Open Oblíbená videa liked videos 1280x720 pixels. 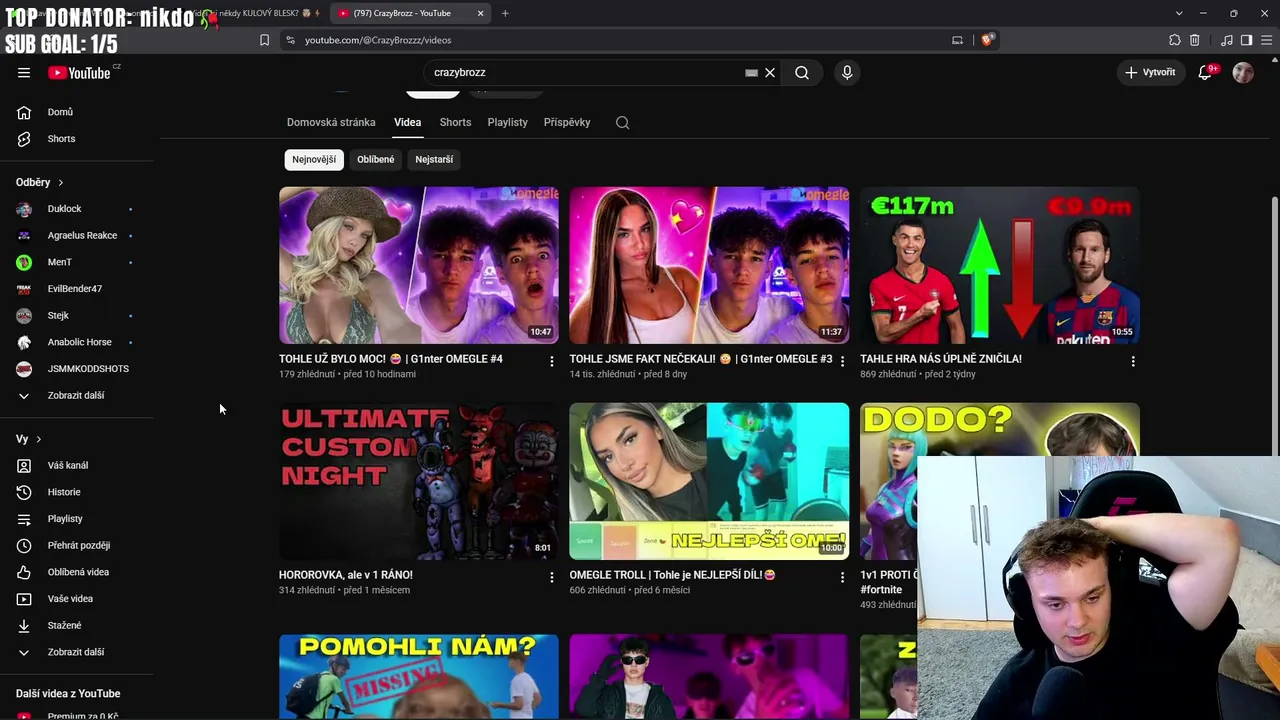pyautogui.click(x=77, y=572)
